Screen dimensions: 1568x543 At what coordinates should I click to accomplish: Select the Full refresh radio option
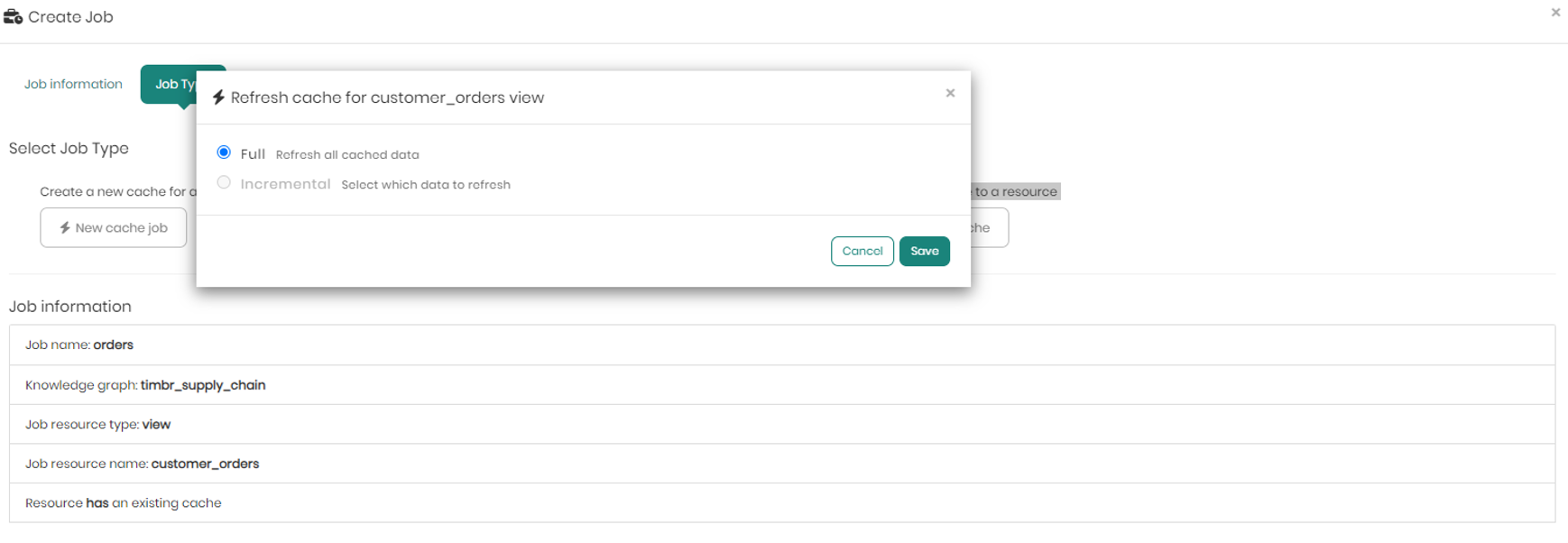(224, 152)
